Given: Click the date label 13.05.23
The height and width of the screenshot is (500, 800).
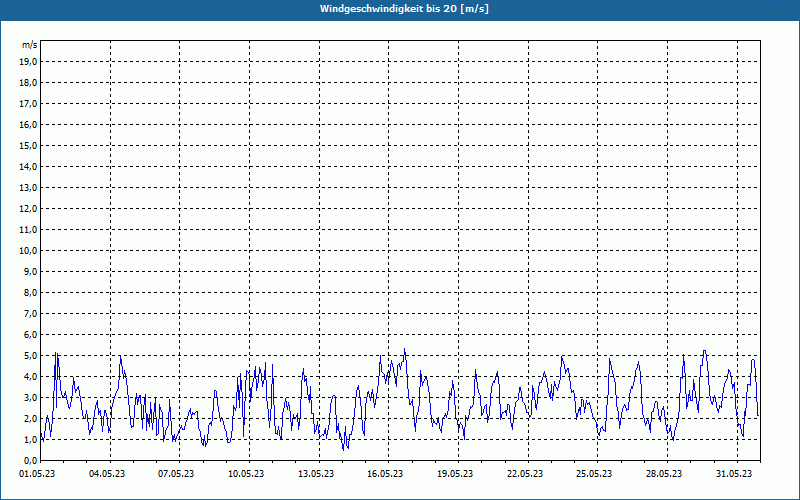Looking at the screenshot, I should pos(316,474).
